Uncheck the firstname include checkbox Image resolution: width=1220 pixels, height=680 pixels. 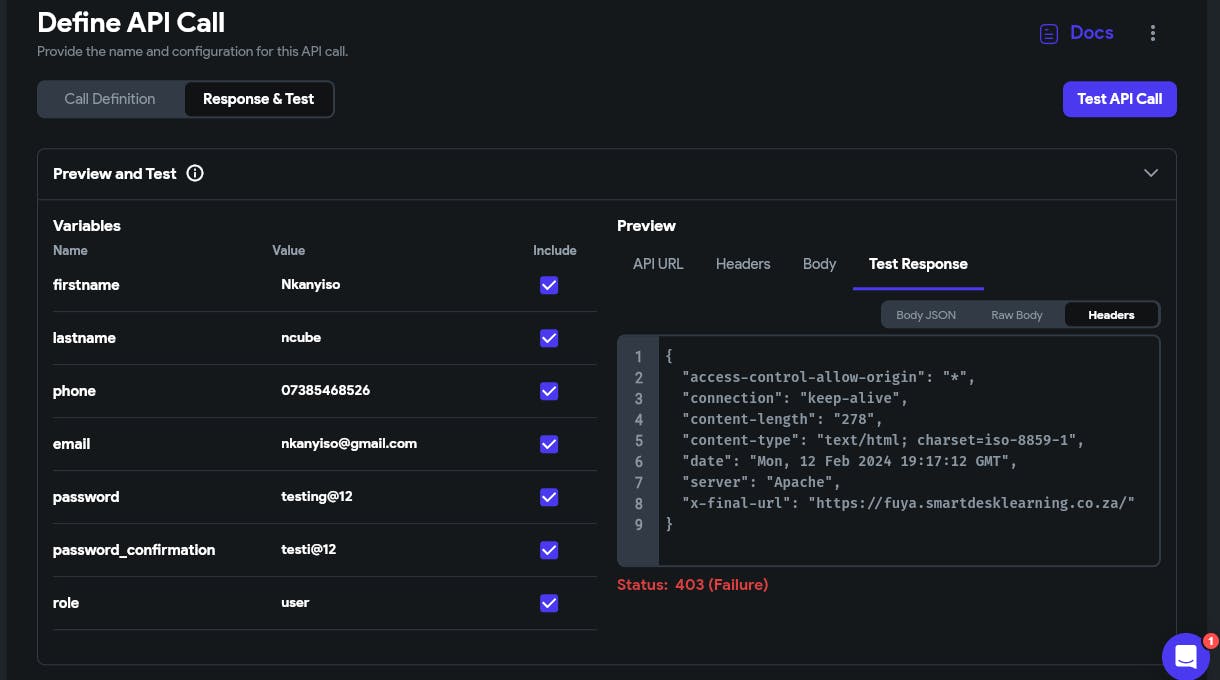tap(549, 285)
